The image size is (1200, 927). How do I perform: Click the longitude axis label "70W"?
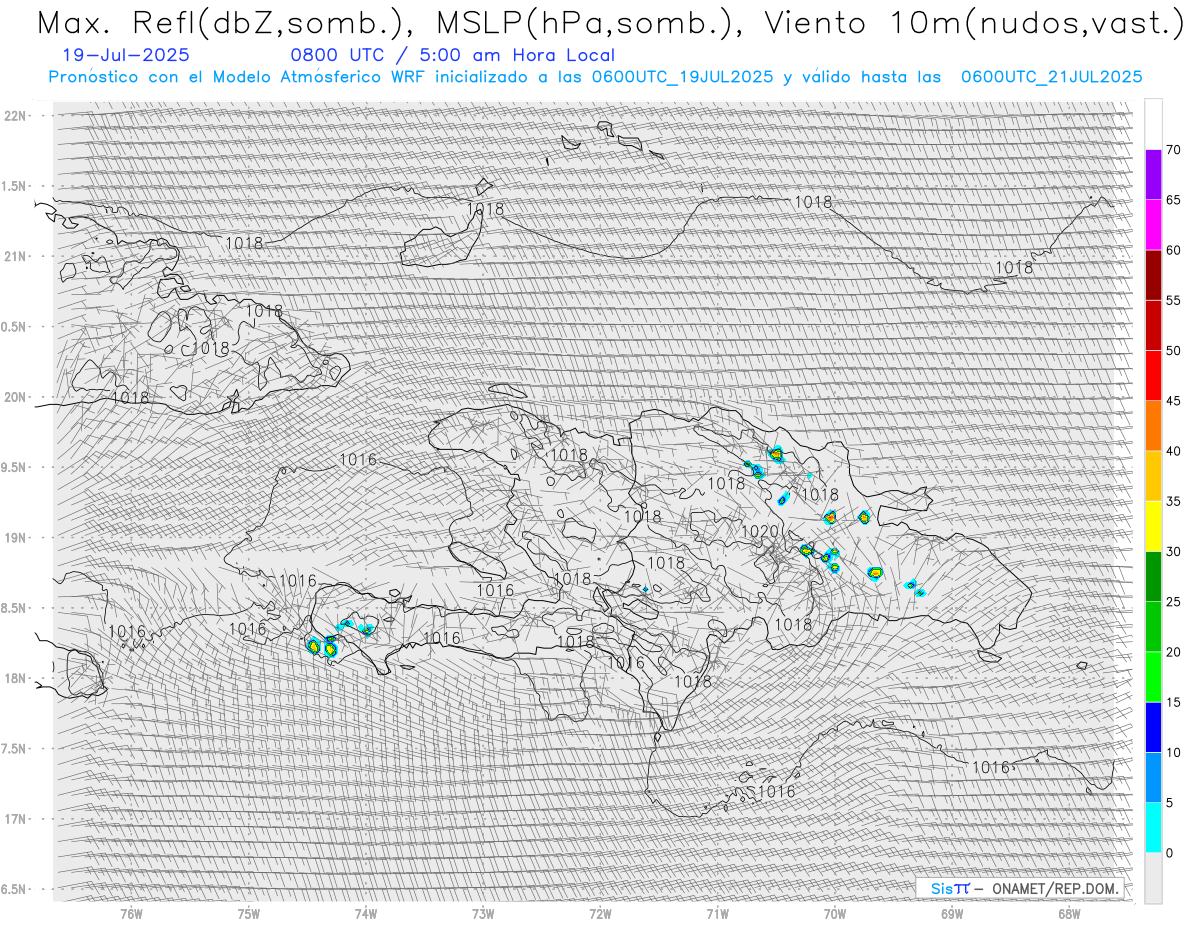pos(834,913)
